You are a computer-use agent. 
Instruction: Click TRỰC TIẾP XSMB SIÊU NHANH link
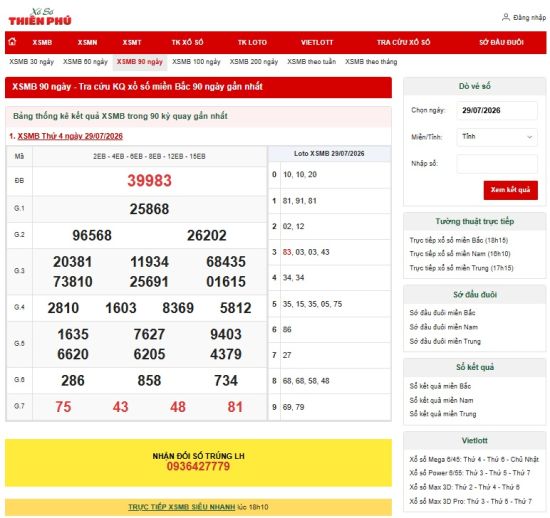[x=182, y=507]
